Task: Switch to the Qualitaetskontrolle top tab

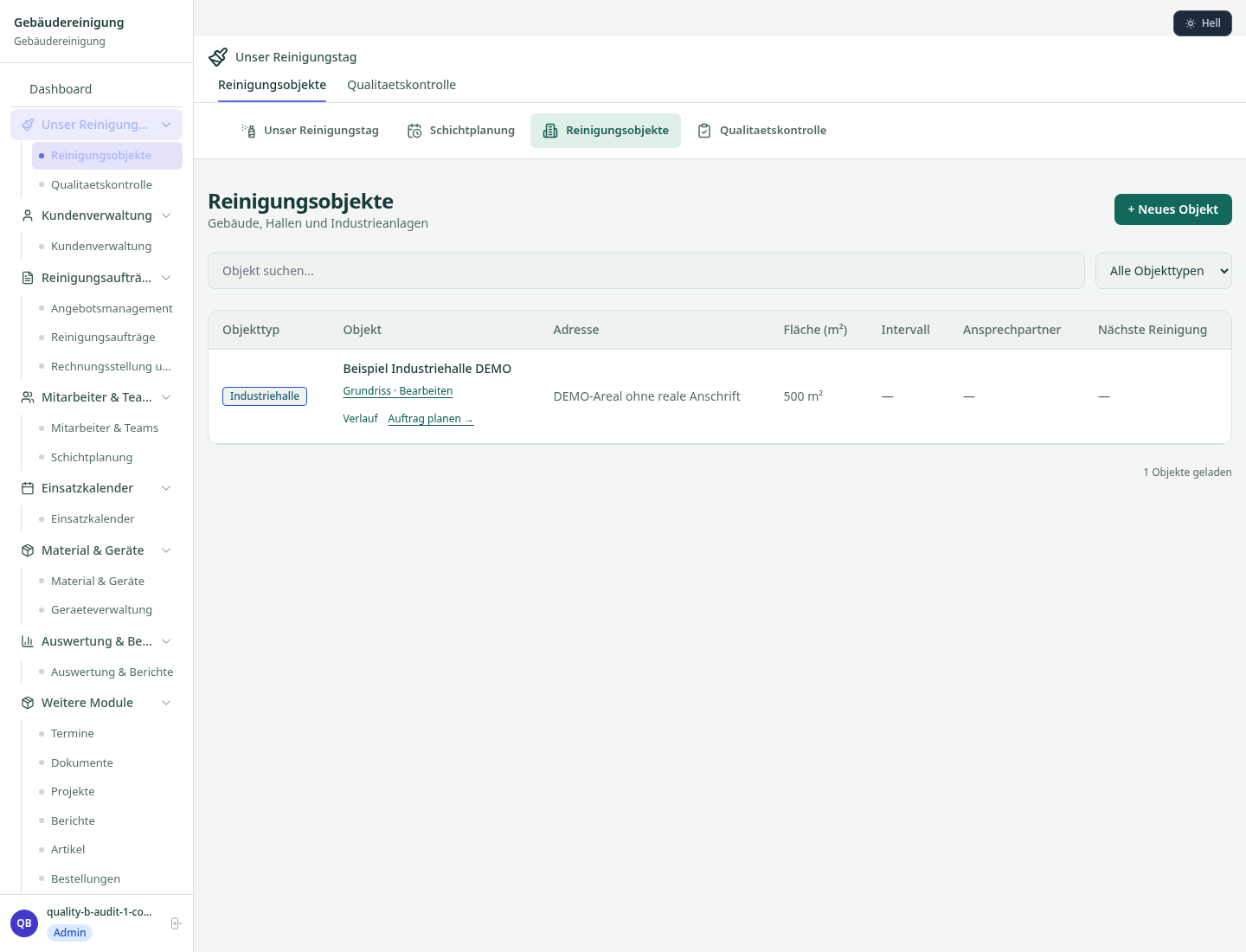Action: [x=401, y=85]
